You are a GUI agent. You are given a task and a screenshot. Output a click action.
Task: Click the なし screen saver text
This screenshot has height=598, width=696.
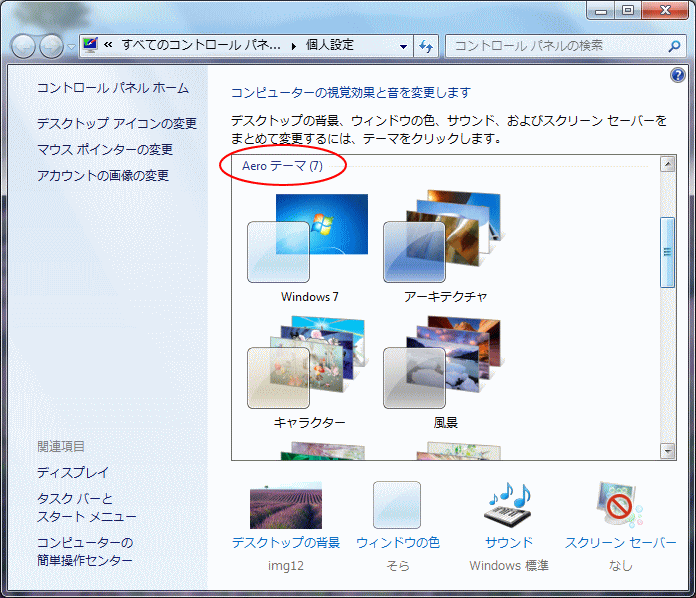[x=621, y=566]
